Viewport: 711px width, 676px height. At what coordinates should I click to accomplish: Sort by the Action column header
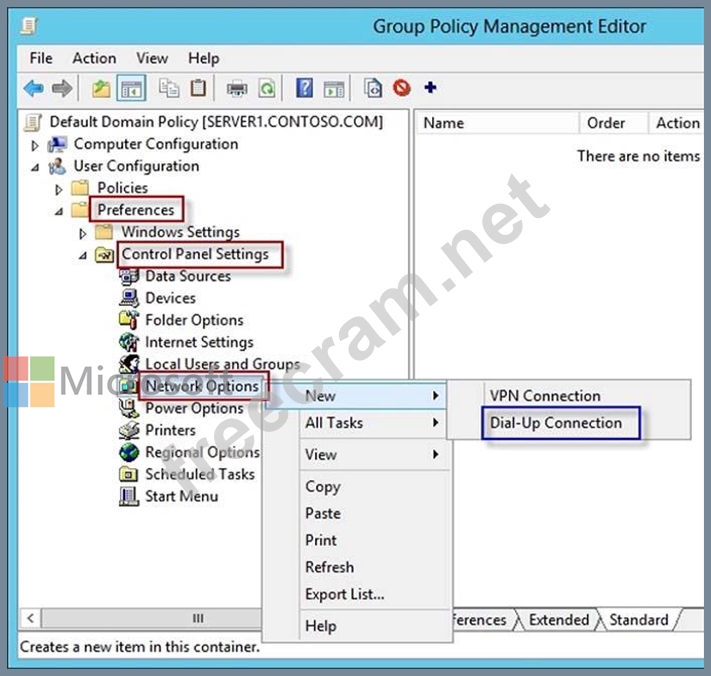click(x=677, y=123)
